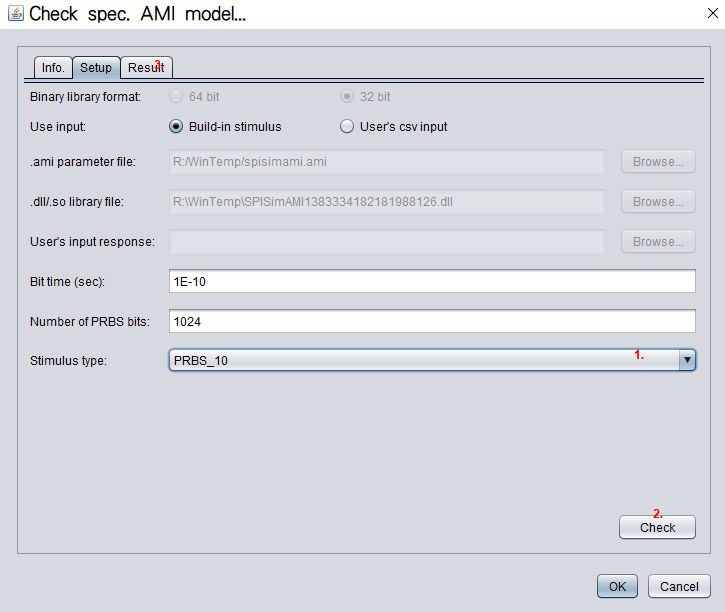This screenshot has height=612, width=725.
Task: Select Build-in stimulus as input
Action: click(x=177, y=127)
